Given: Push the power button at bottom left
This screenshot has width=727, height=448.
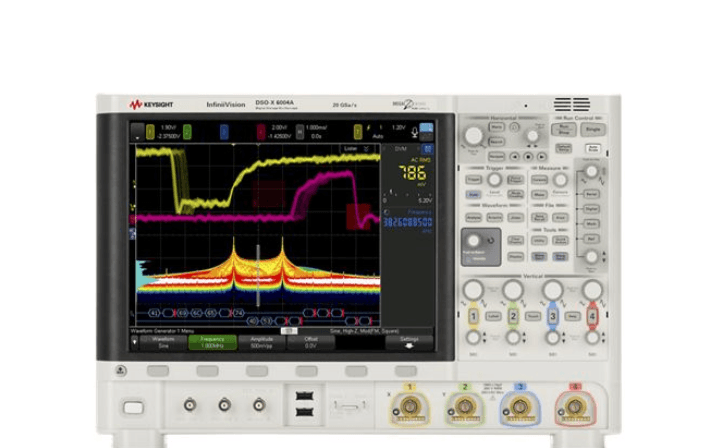Looking at the screenshot, I should (x=133, y=408).
